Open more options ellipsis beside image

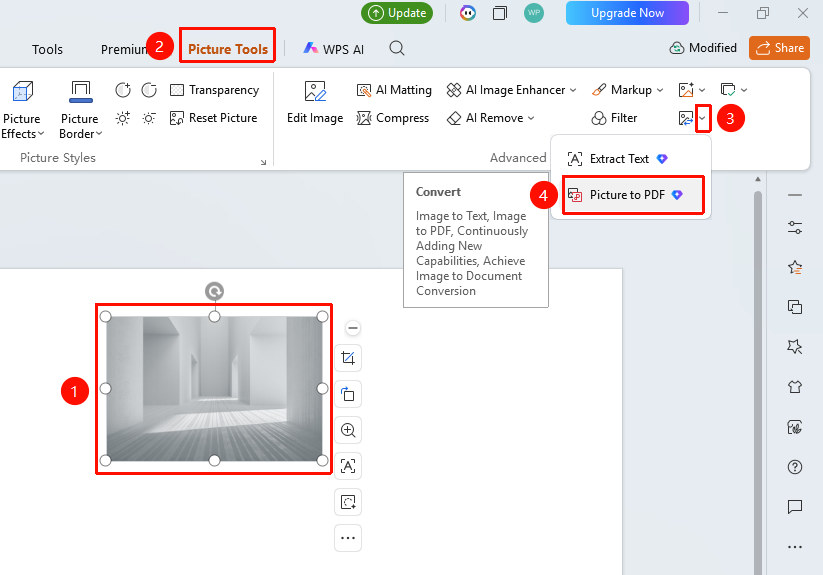point(348,538)
